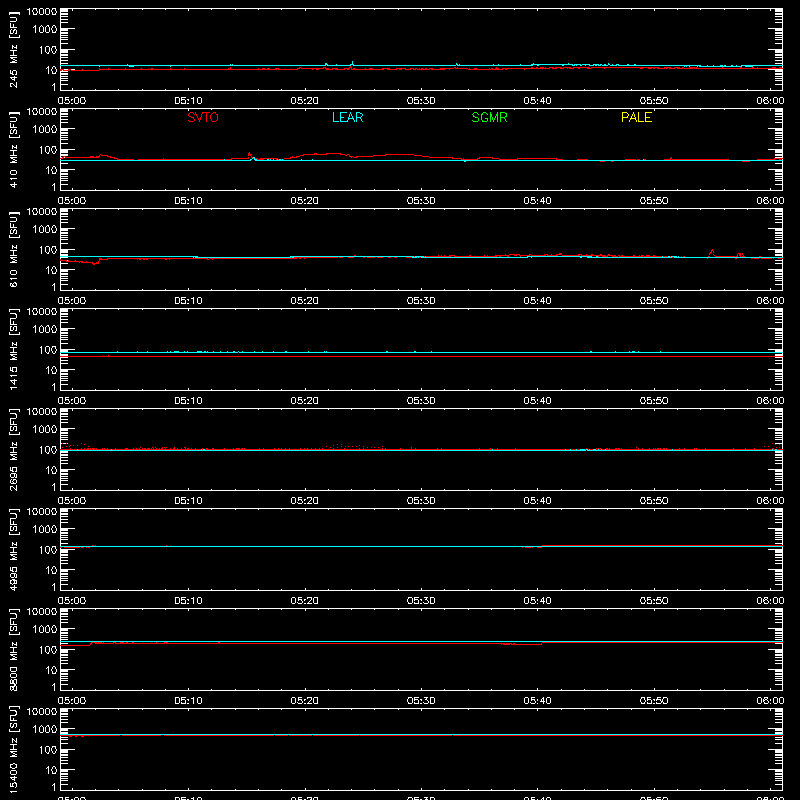Click 05:30 time label below 1415 MHz panel
This screenshot has height=800, width=800.
tap(421, 401)
